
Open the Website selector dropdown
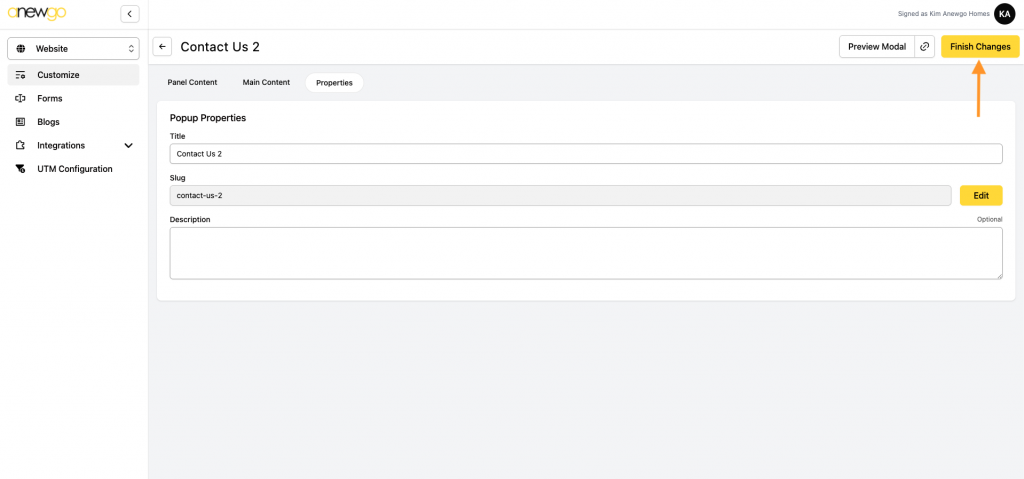click(x=73, y=48)
